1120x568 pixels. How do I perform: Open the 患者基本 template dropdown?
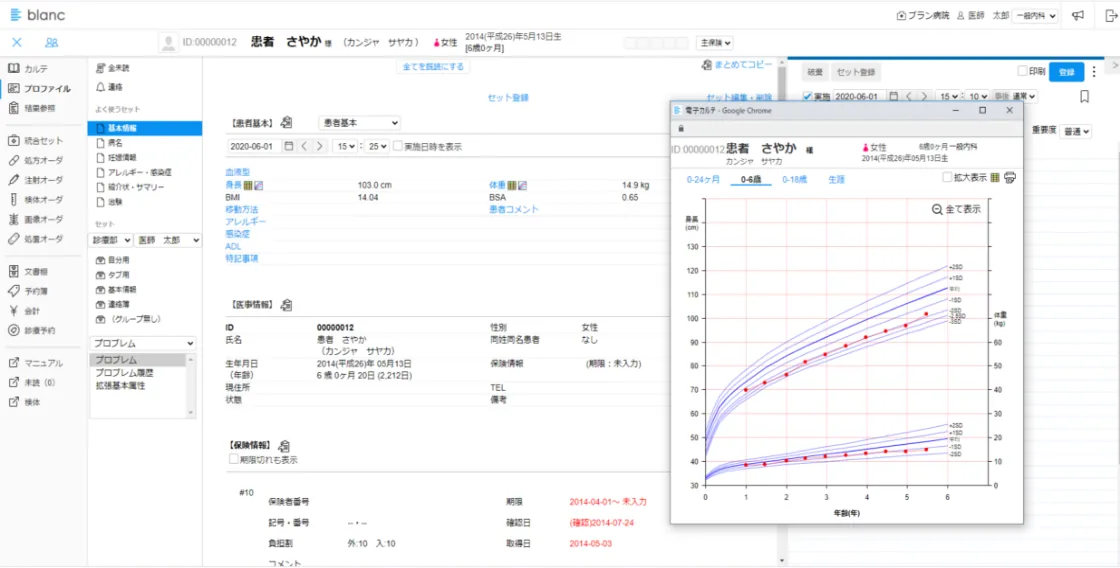coord(359,123)
